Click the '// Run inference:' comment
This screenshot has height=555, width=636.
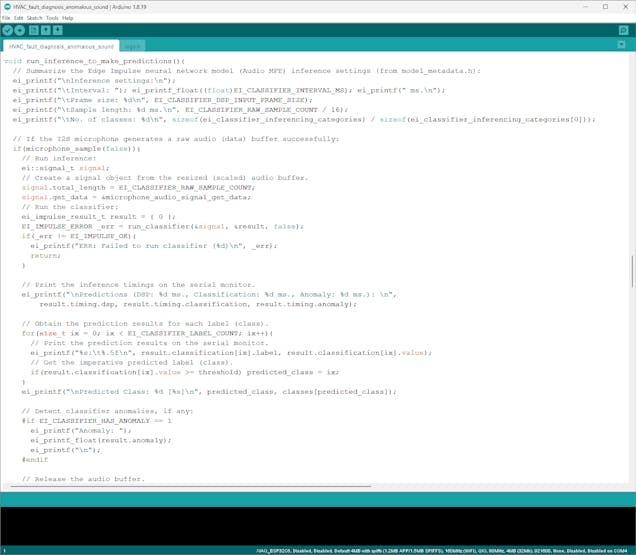(x=59, y=158)
